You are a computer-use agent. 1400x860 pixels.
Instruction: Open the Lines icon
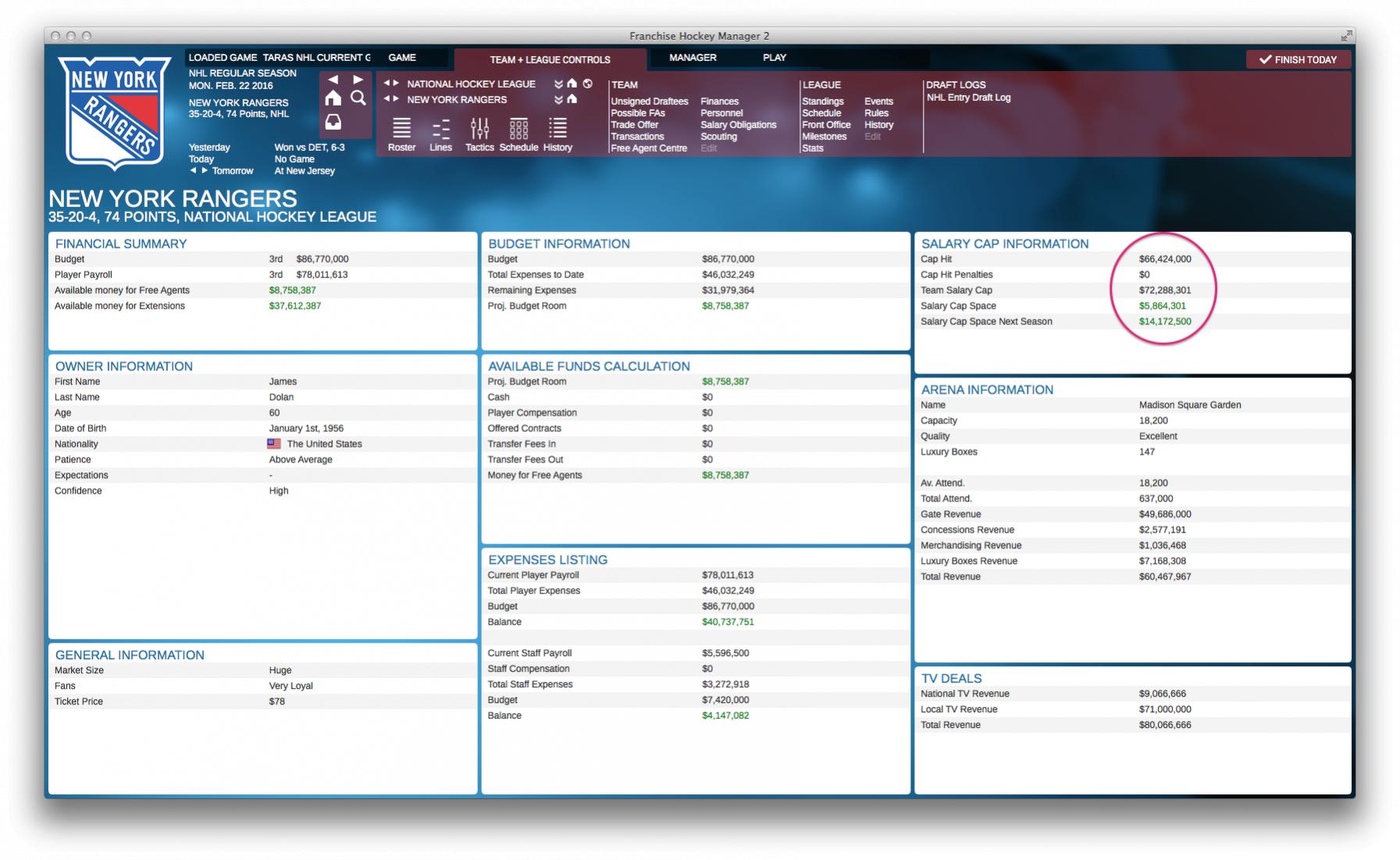coord(440,129)
